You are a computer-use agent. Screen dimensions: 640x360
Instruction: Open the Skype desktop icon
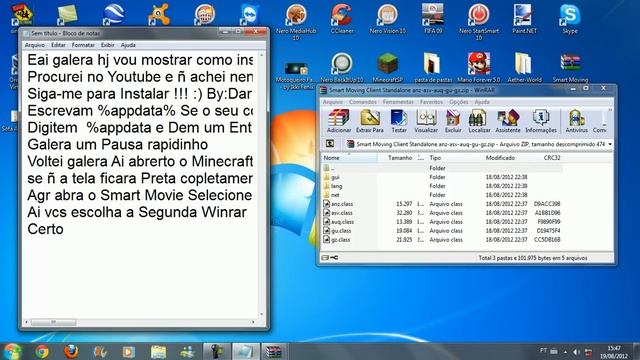570,19
